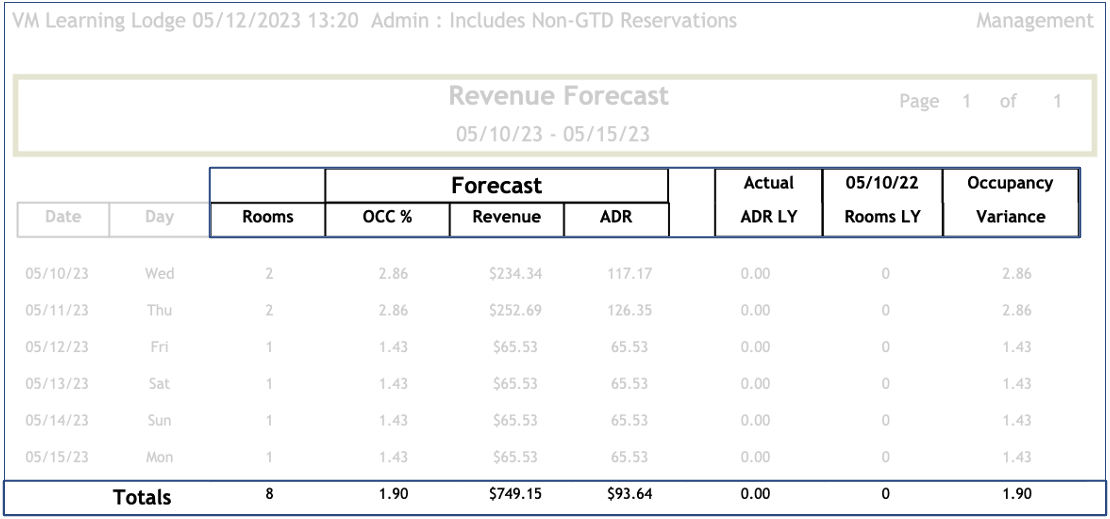Click the Revenue column header

(506, 217)
